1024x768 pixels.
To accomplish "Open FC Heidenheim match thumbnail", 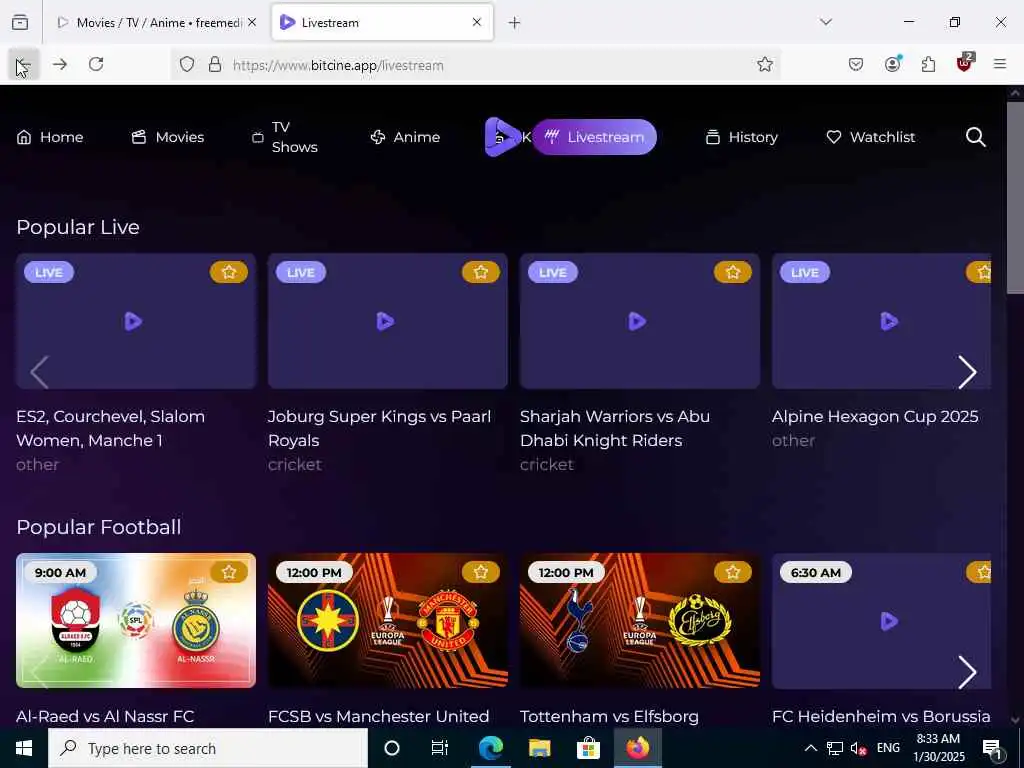I will pos(882,620).
